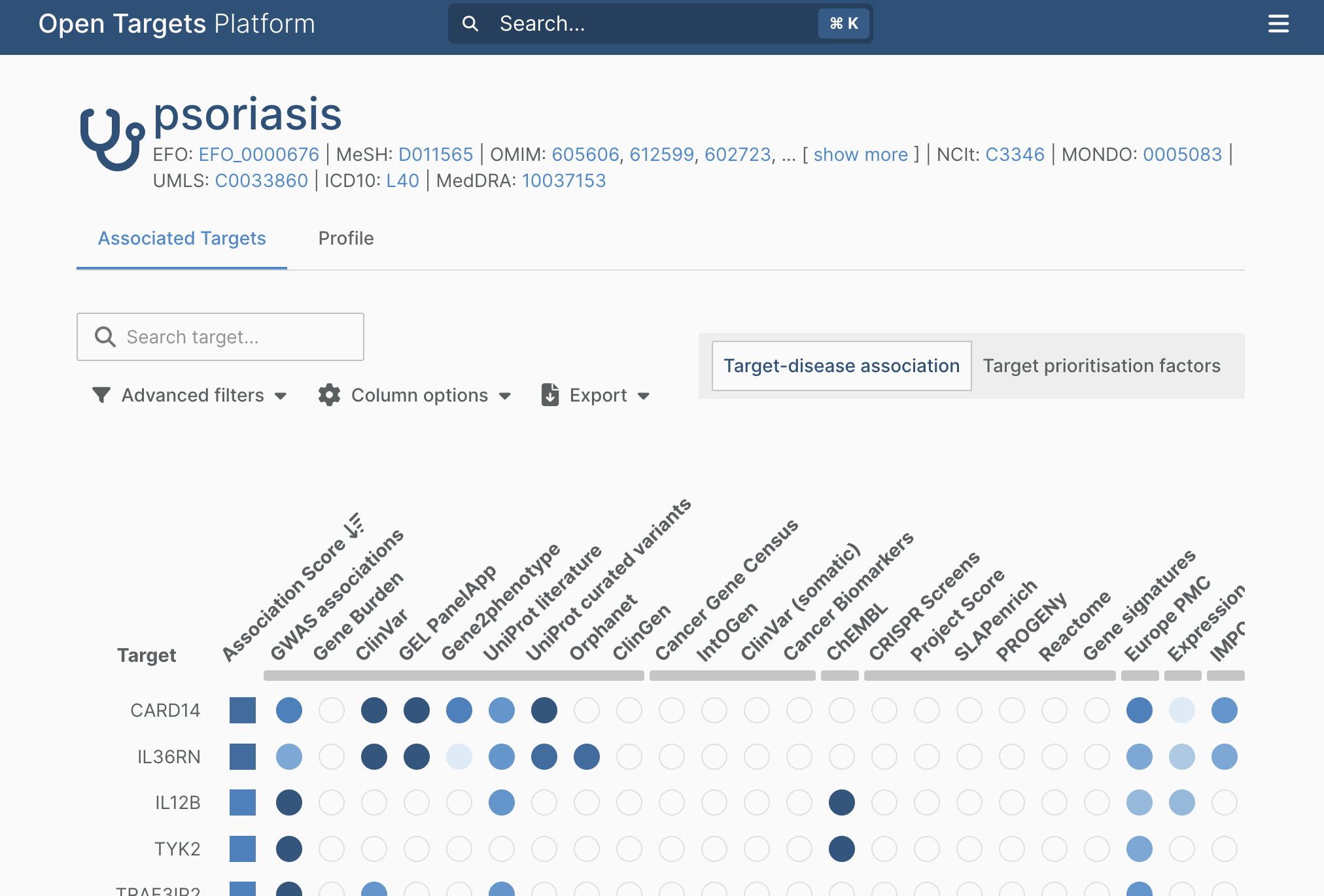Select the Associated Targets tab
The image size is (1324, 896).
point(182,238)
